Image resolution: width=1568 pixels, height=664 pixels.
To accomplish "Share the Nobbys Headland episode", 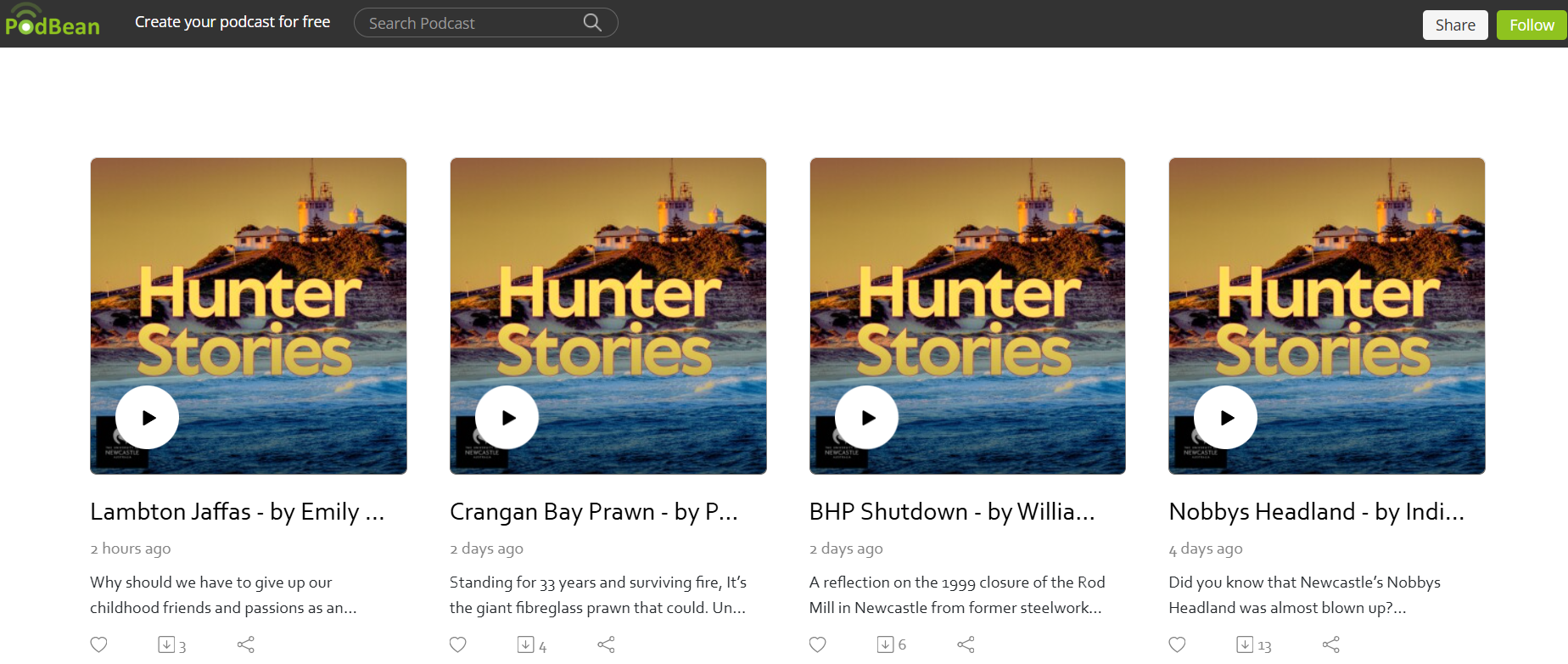I will coord(1331,644).
